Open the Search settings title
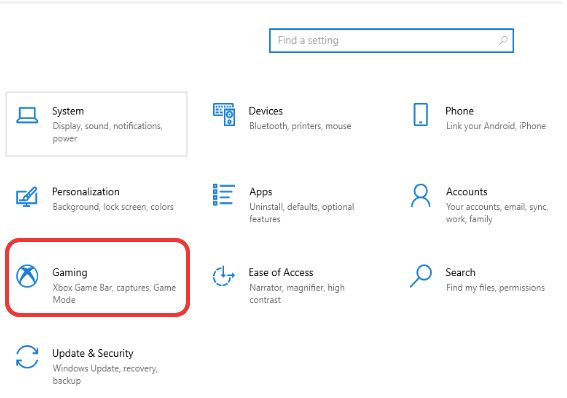Image resolution: width=567 pixels, height=398 pixels. pos(460,272)
